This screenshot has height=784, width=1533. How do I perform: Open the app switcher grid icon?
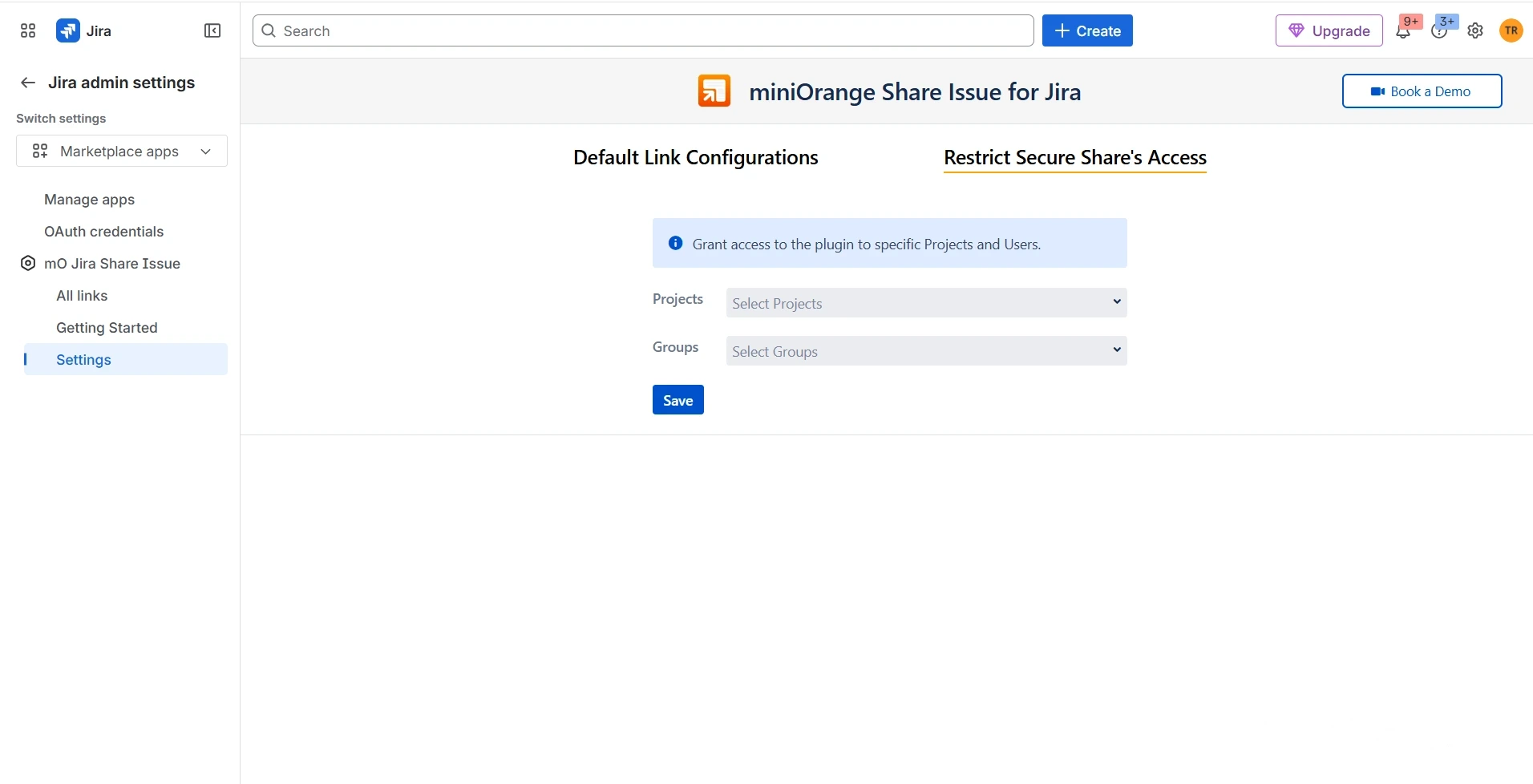click(28, 30)
